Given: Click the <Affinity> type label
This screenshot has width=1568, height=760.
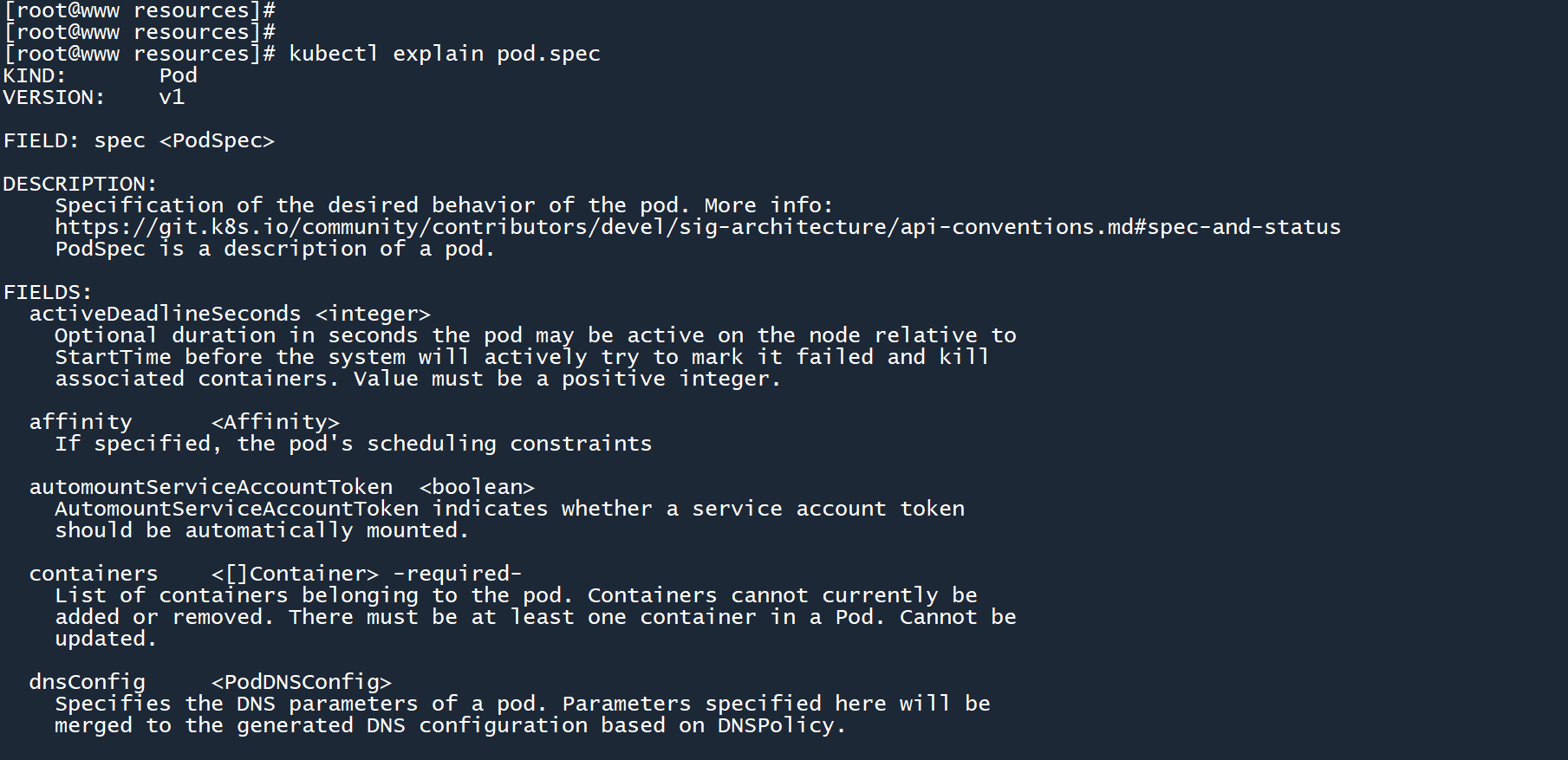Looking at the screenshot, I should (x=275, y=422).
